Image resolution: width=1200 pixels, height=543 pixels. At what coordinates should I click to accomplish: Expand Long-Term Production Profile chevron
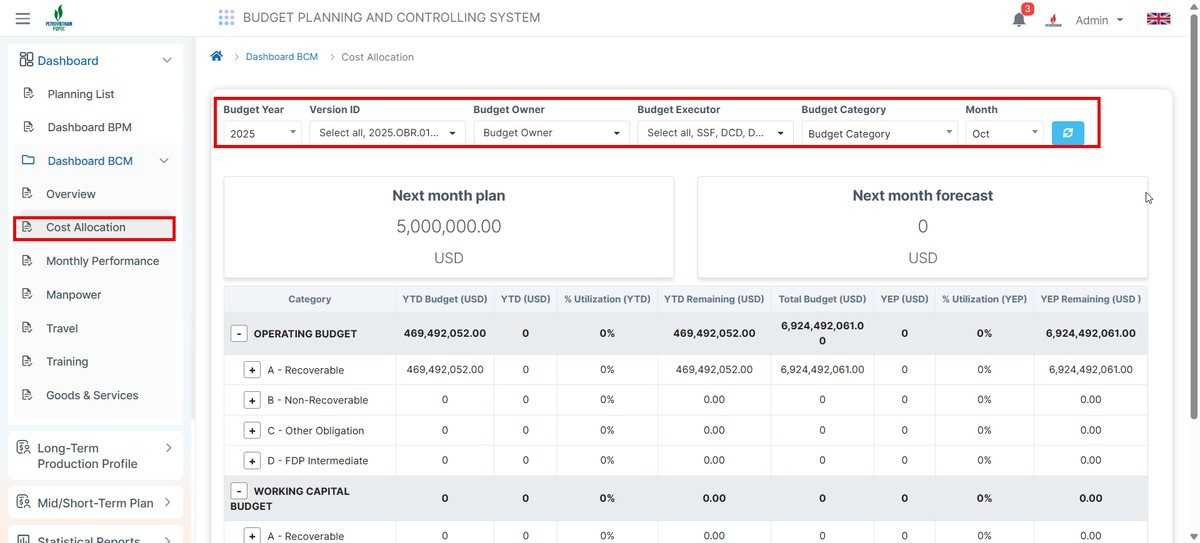(x=168, y=447)
